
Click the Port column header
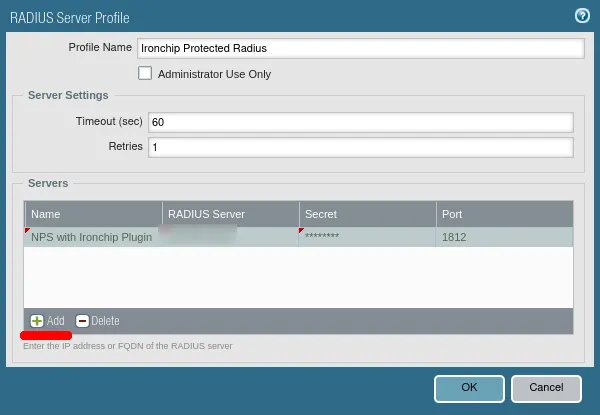[505, 214]
